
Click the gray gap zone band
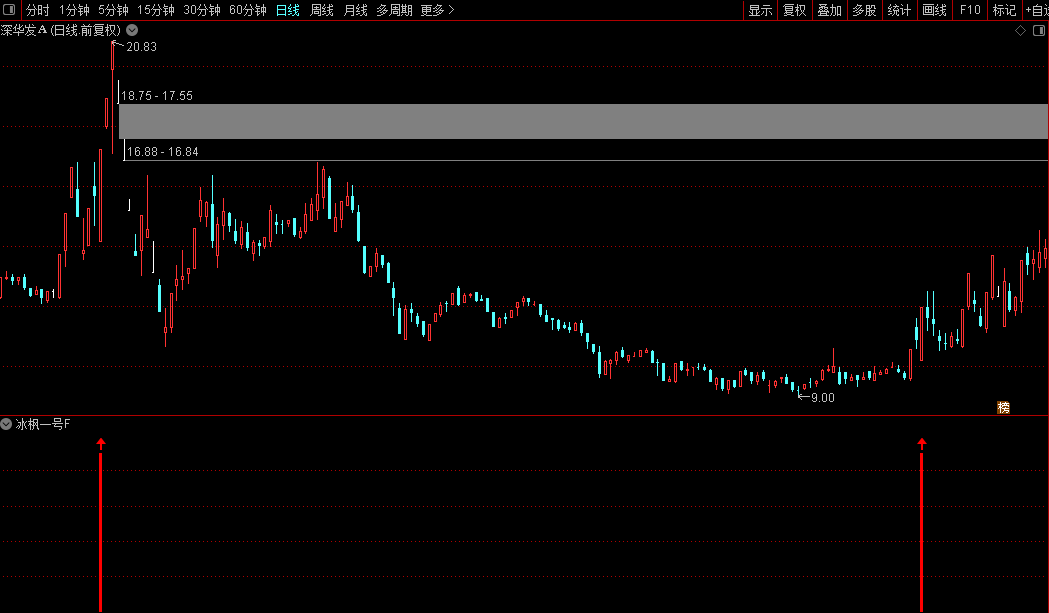coord(583,121)
